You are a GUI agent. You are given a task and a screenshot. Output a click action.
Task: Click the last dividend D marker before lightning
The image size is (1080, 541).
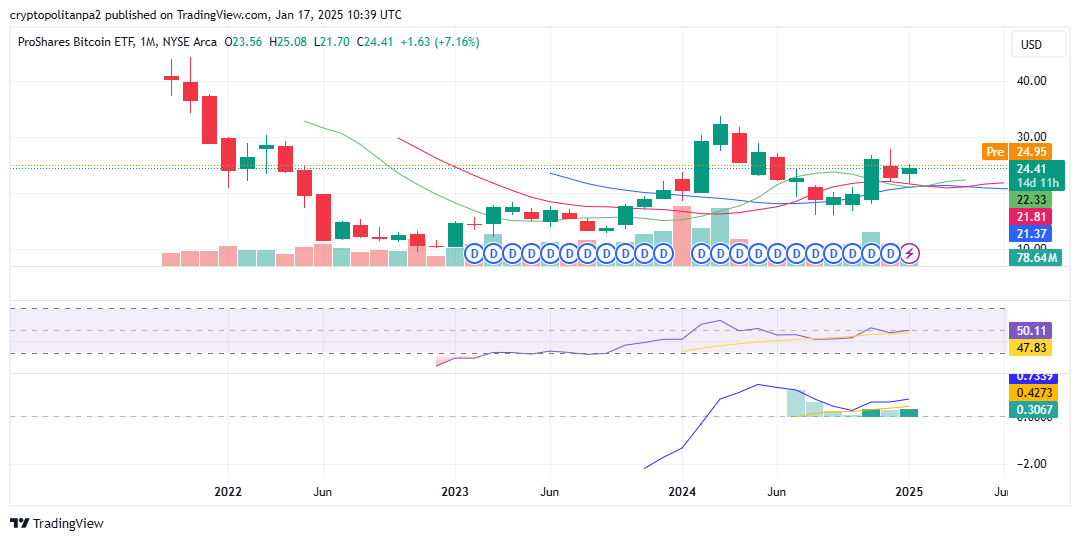pos(890,254)
